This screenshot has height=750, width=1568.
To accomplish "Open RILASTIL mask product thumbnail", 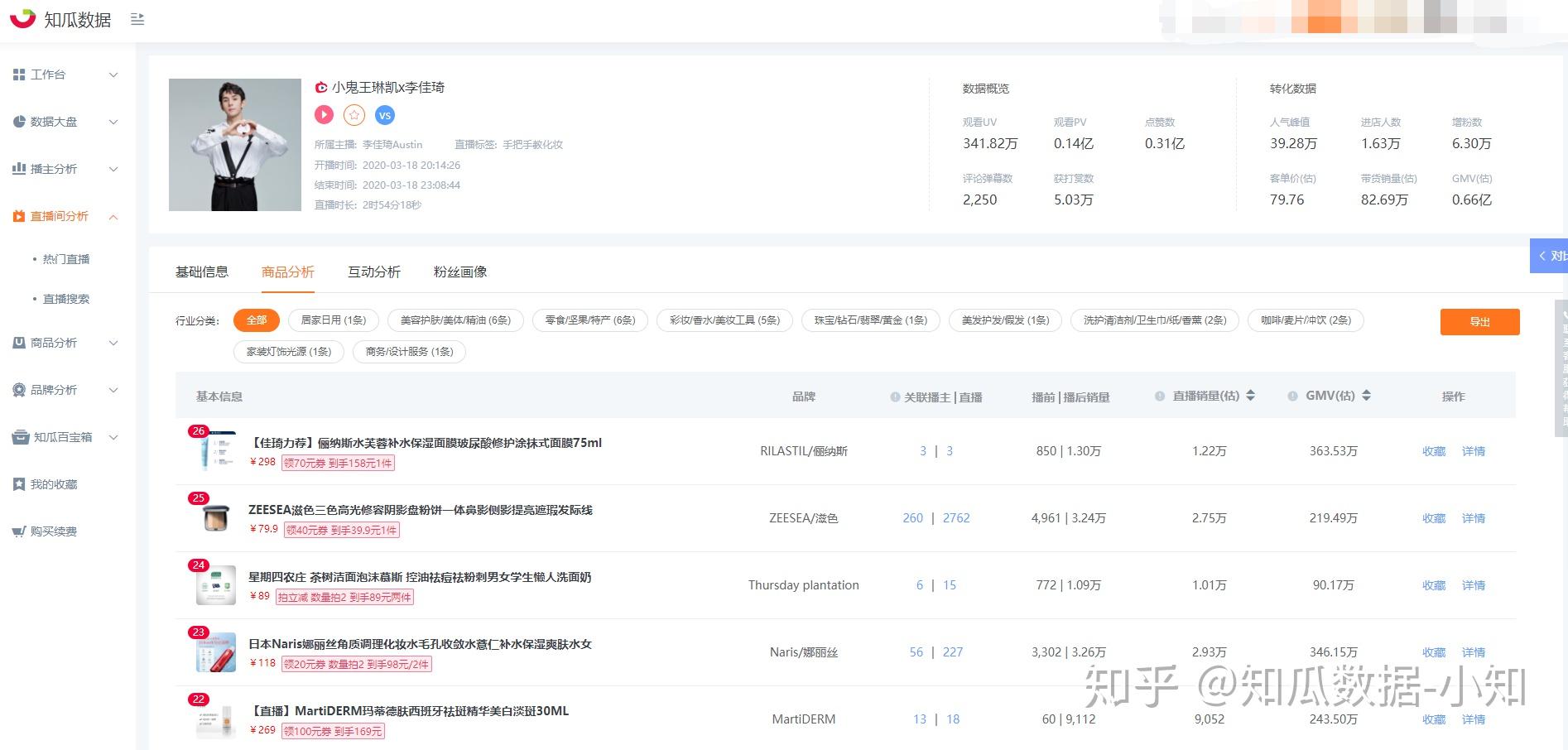I will point(215,451).
